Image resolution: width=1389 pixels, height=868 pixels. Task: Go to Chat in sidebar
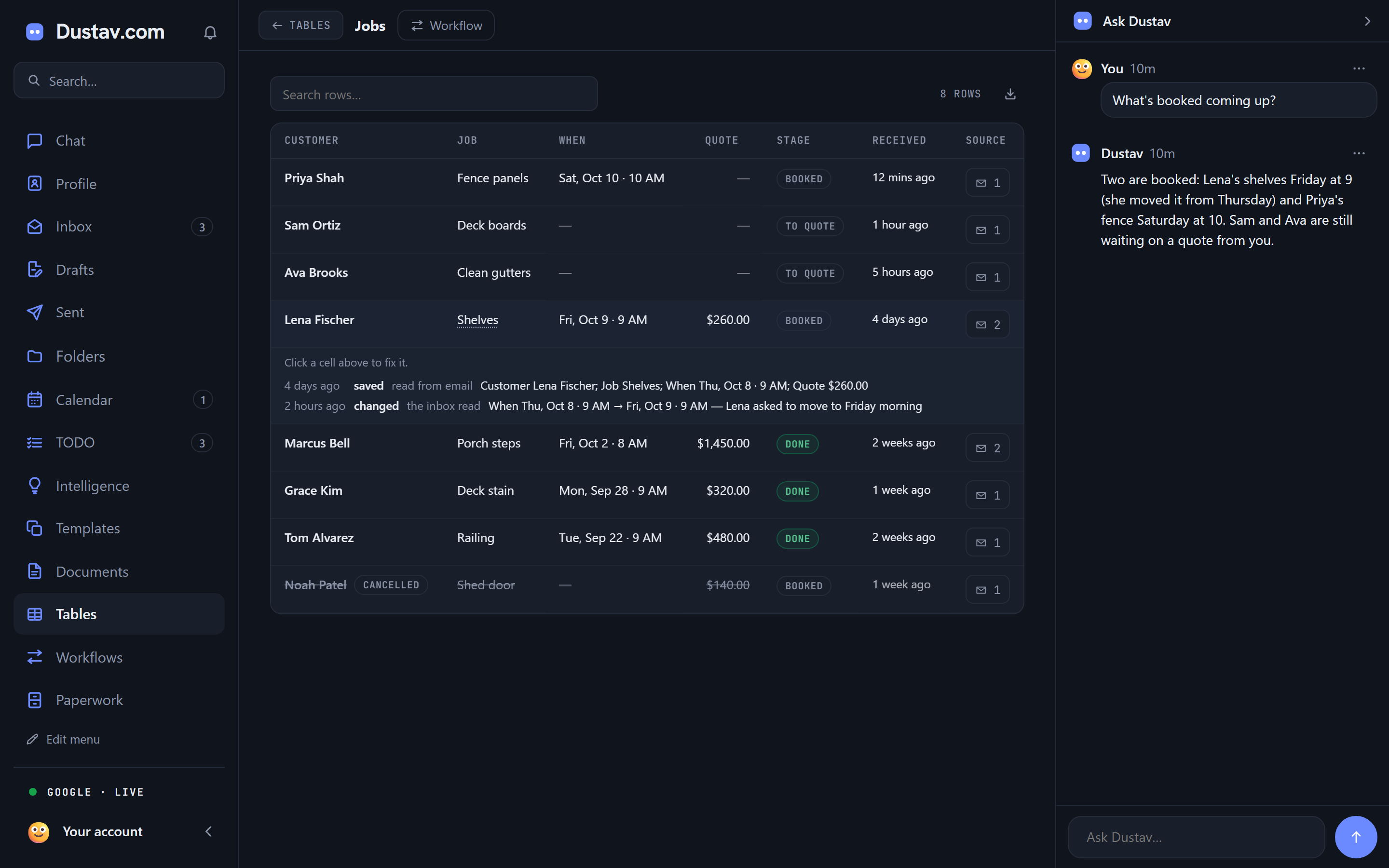pyautogui.click(x=119, y=141)
